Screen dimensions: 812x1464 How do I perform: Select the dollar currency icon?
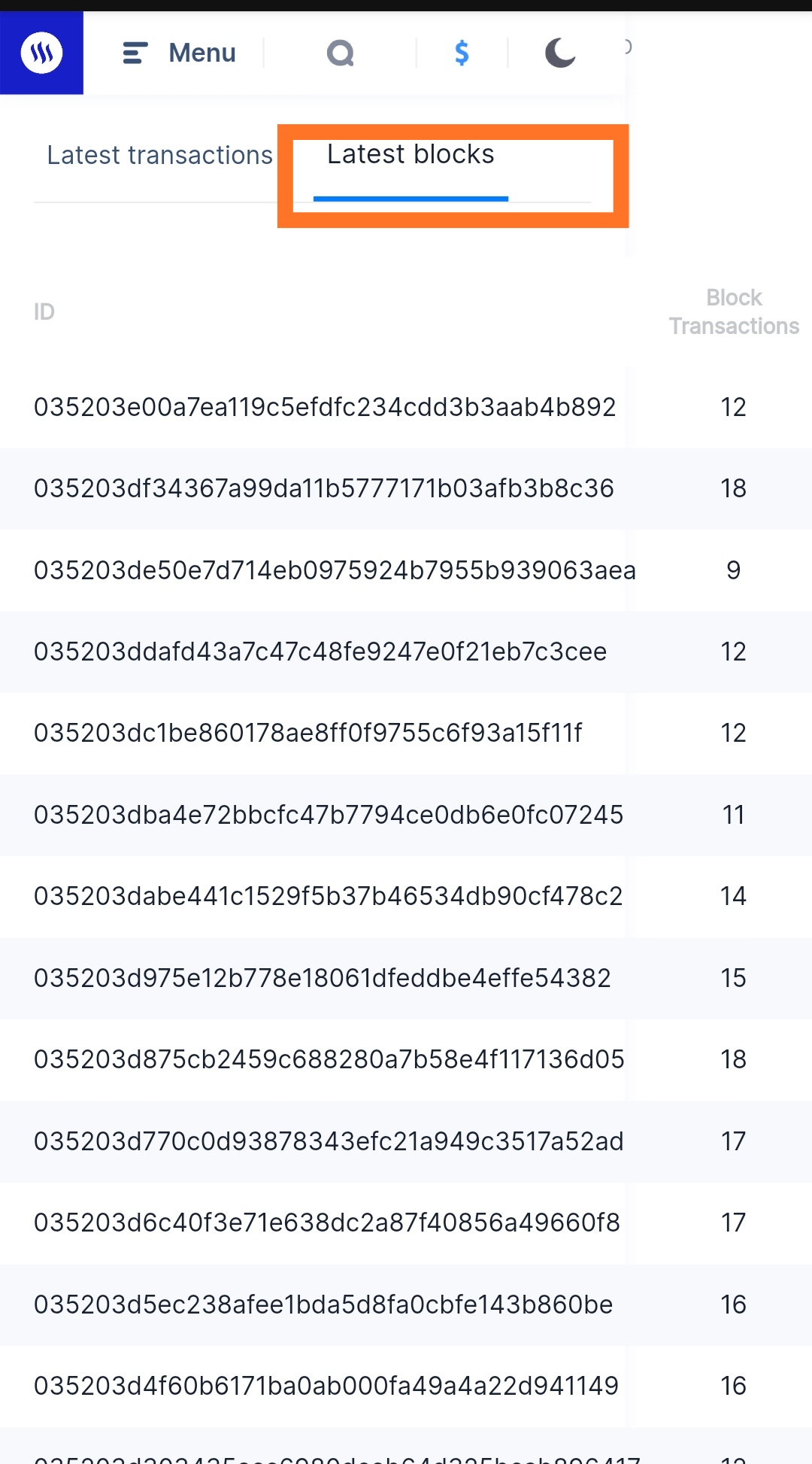click(x=462, y=53)
